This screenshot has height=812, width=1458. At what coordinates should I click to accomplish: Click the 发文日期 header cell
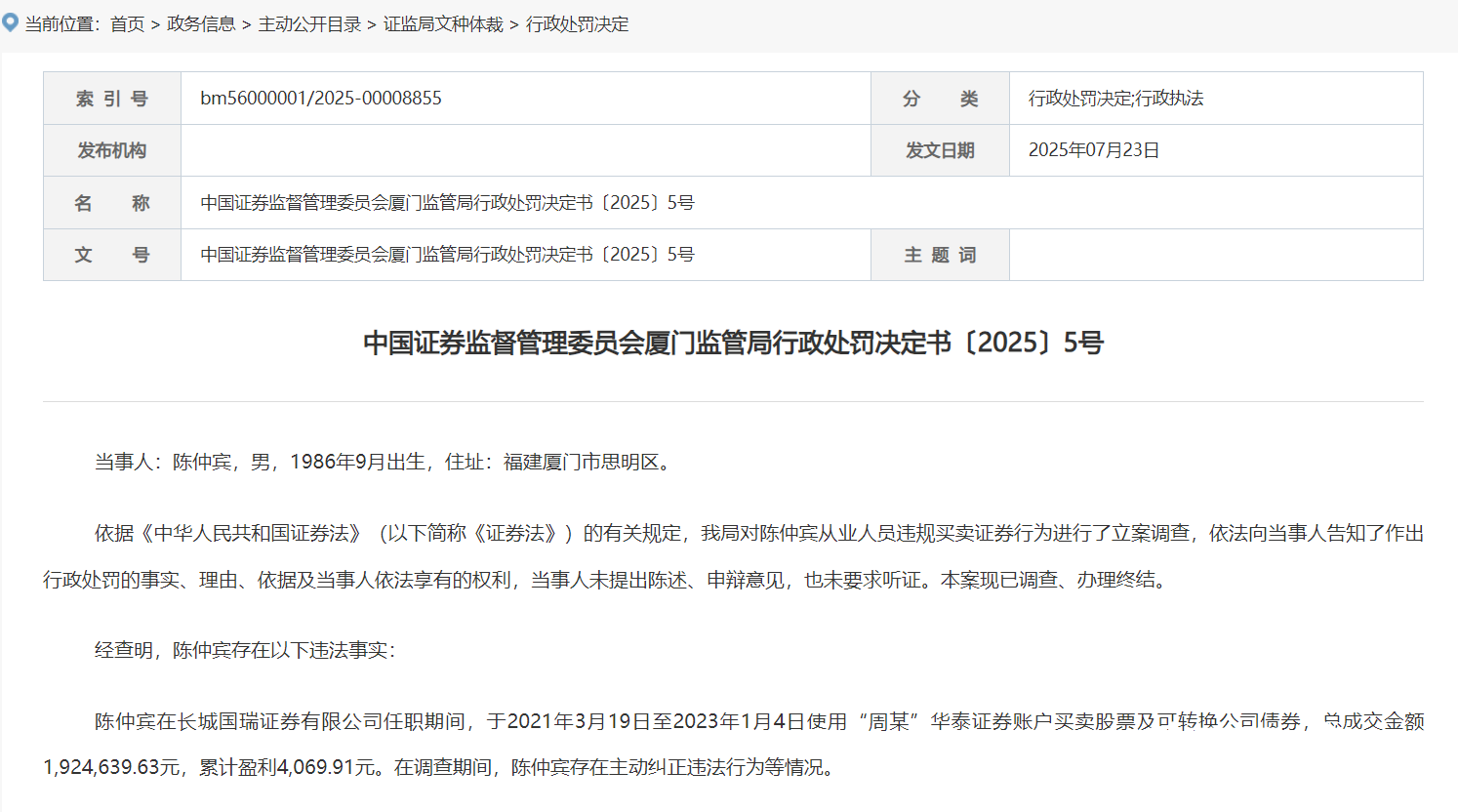939,150
